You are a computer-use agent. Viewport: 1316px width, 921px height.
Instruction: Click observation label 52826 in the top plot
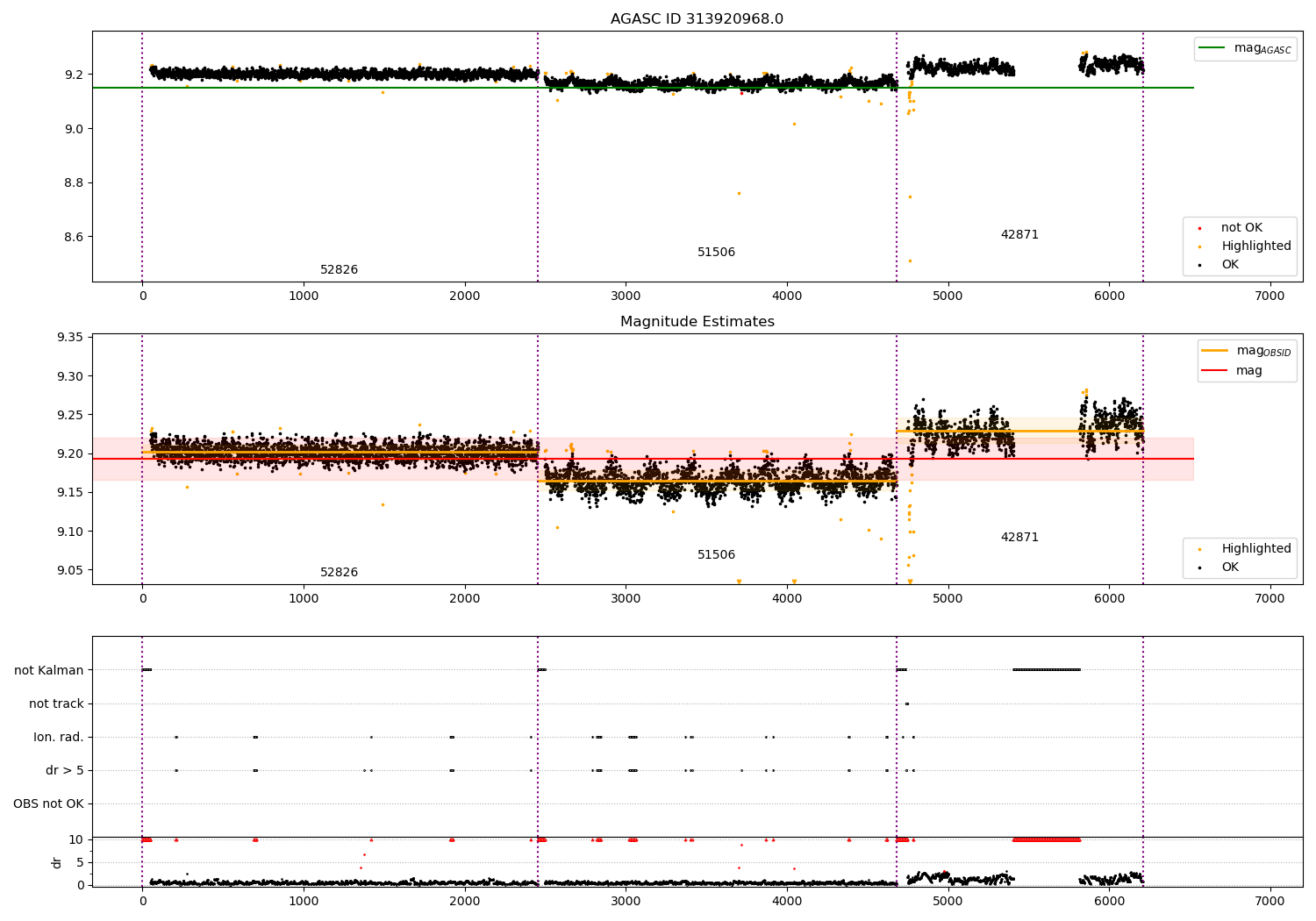click(339, 270)
